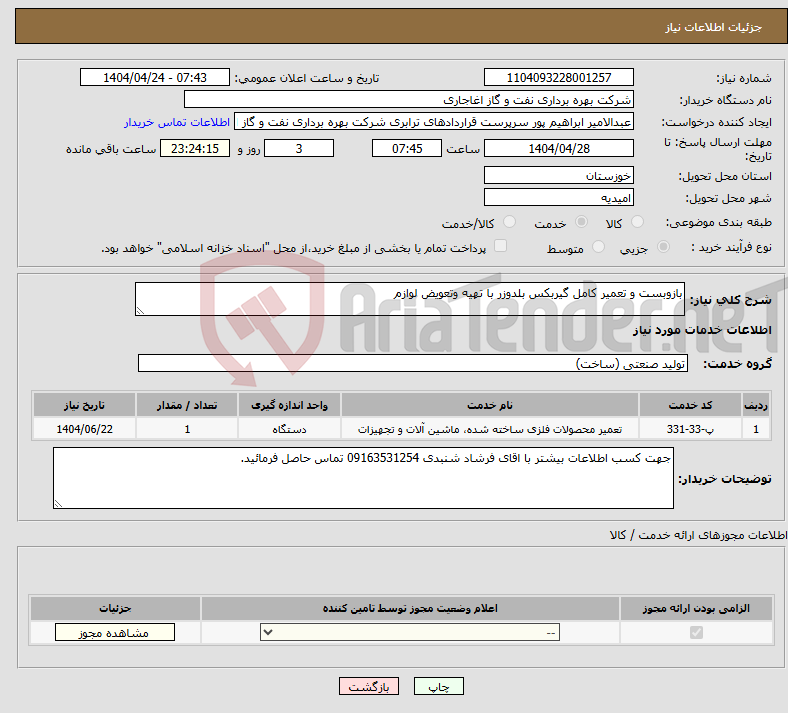Select the خدمت radio button

pyautogui.click(x=581, y=222)
